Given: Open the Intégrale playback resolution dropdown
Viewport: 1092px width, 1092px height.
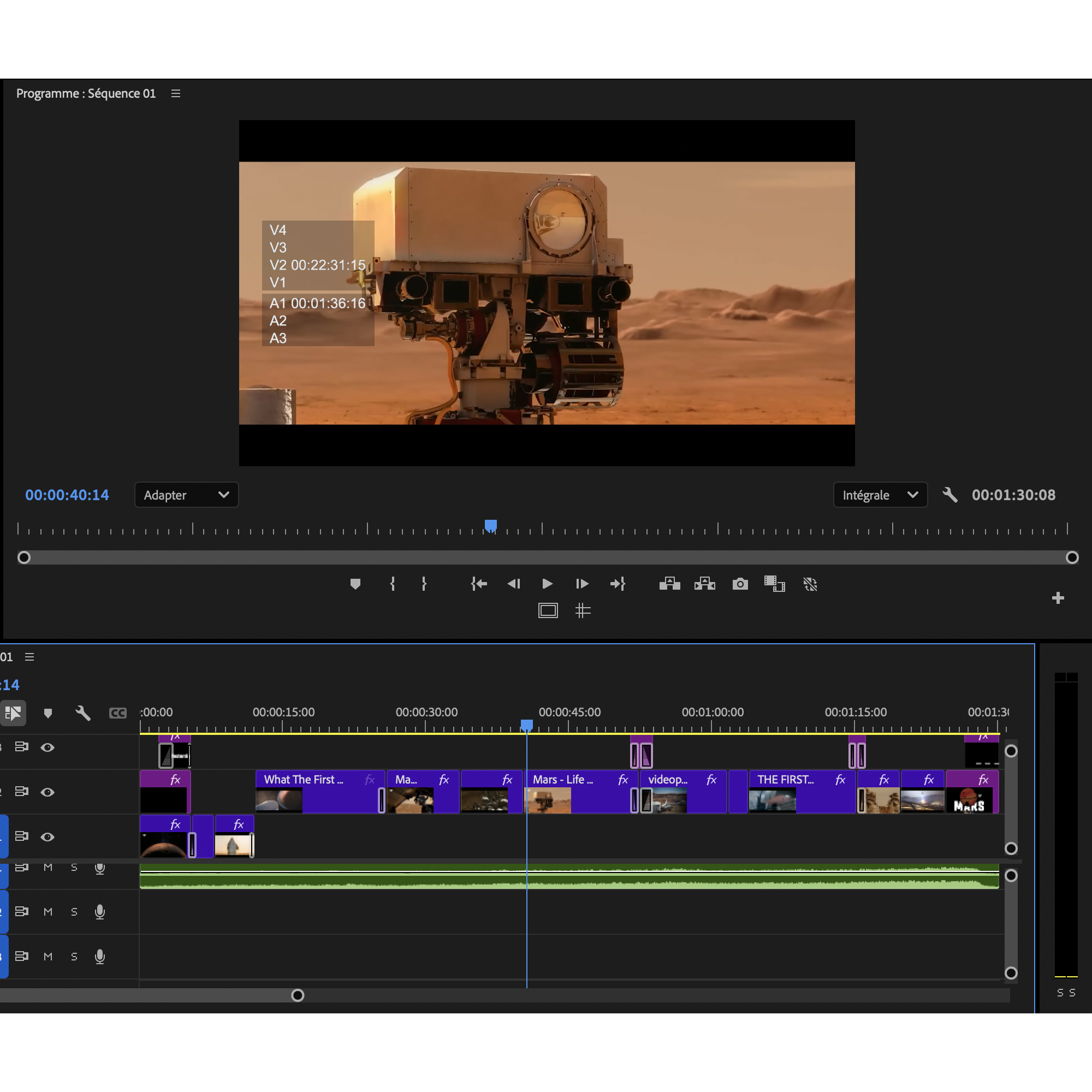Looking at the screenshot, I should coord(880,495).
